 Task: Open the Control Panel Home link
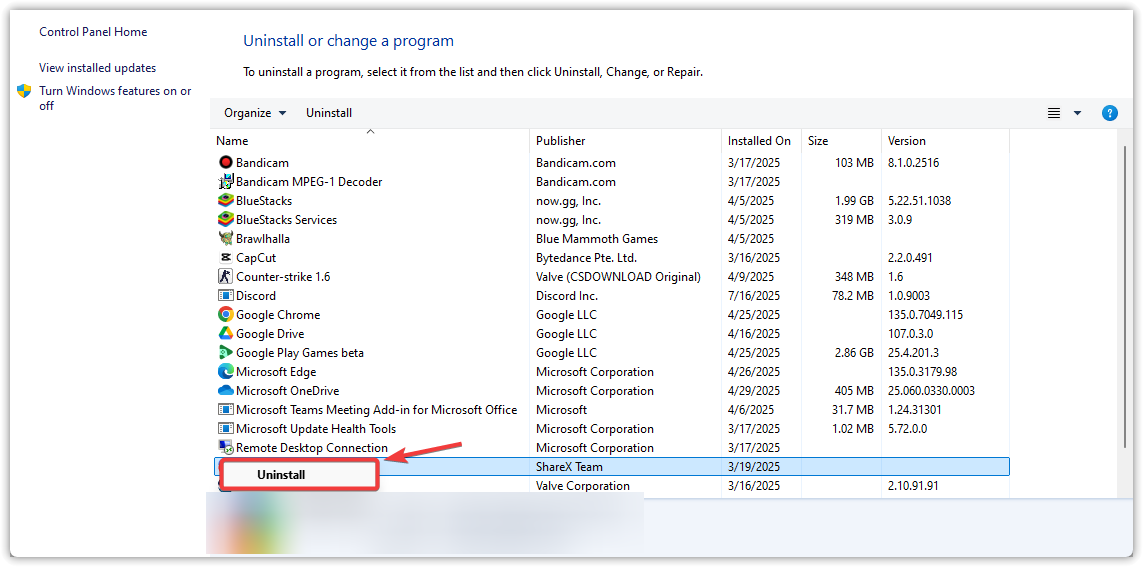pos(93,32)
